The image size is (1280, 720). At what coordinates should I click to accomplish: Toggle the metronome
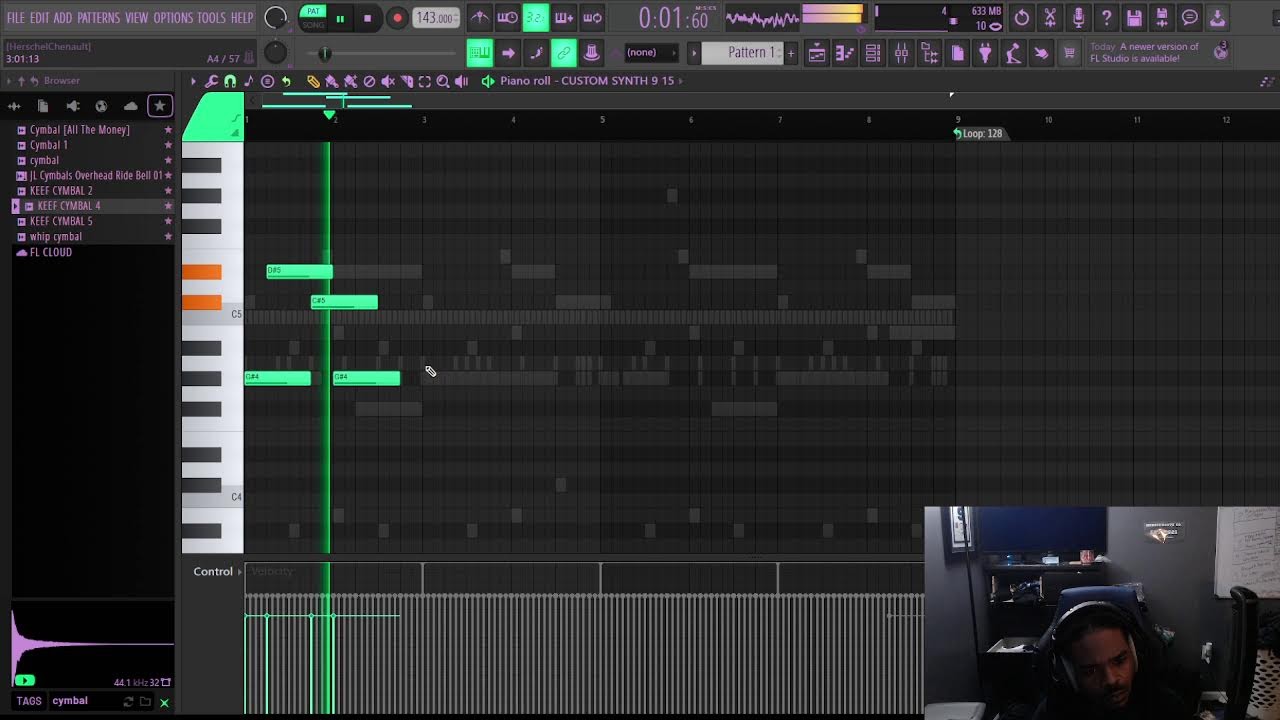pos(479,17)
